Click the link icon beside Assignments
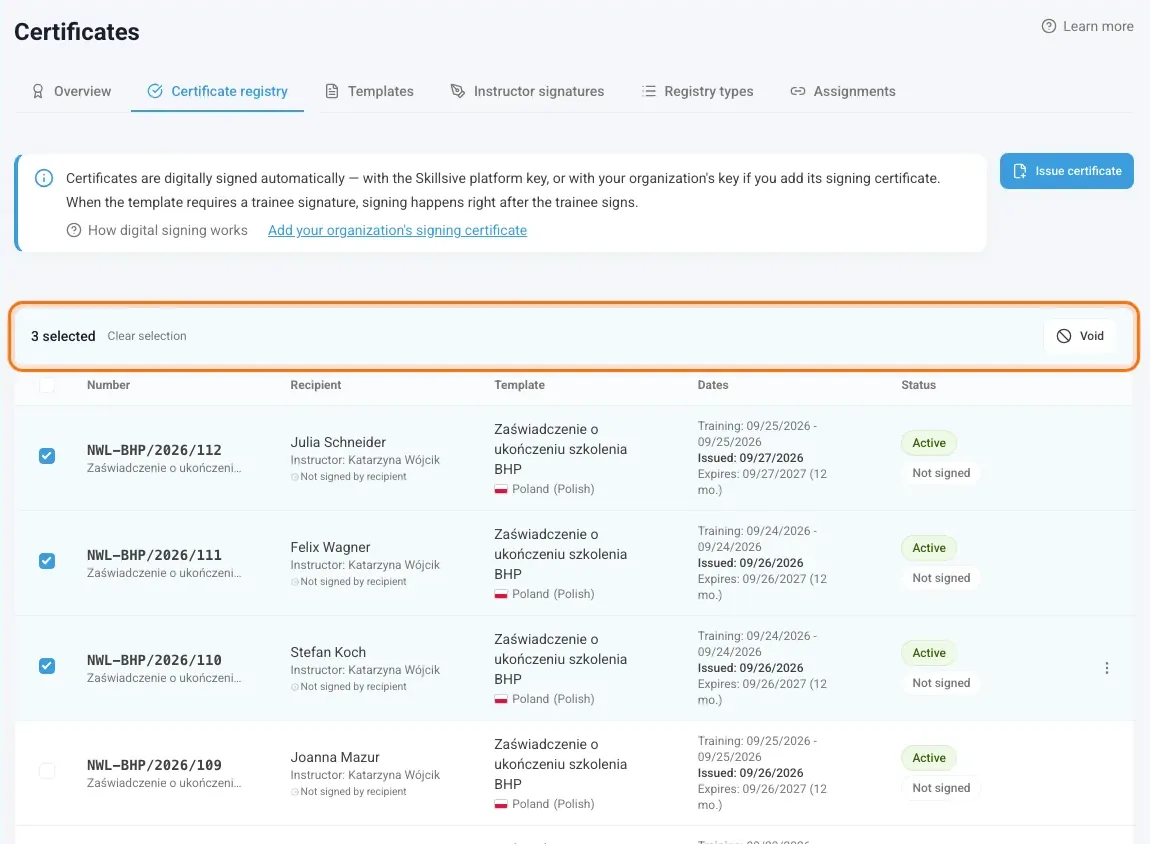The height and width of the screenshot is (844, 1150). click(798, 91)
